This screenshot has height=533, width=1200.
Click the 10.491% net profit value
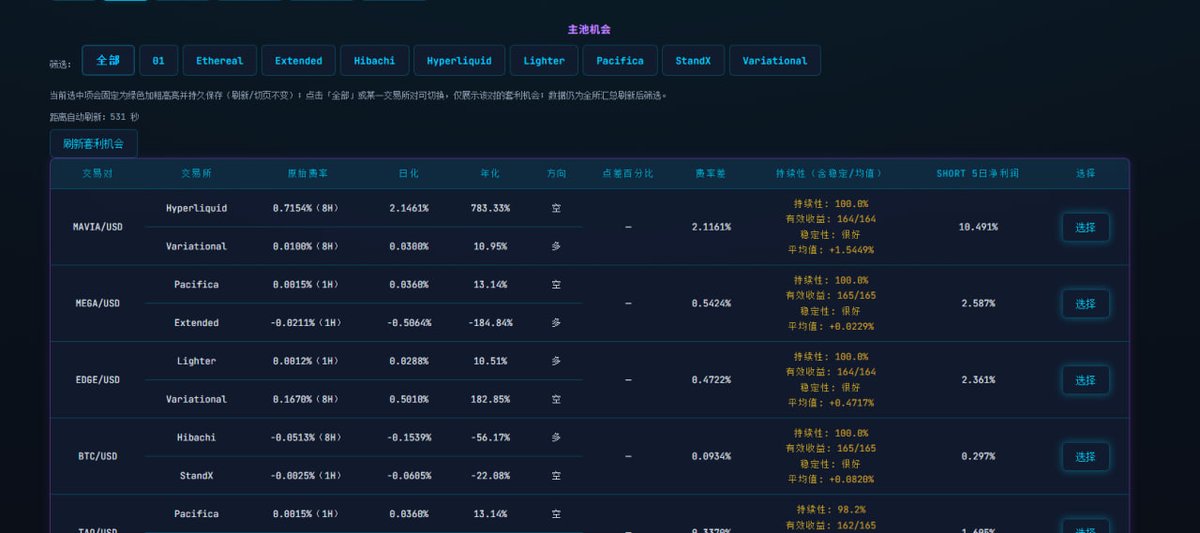[977, 227]
